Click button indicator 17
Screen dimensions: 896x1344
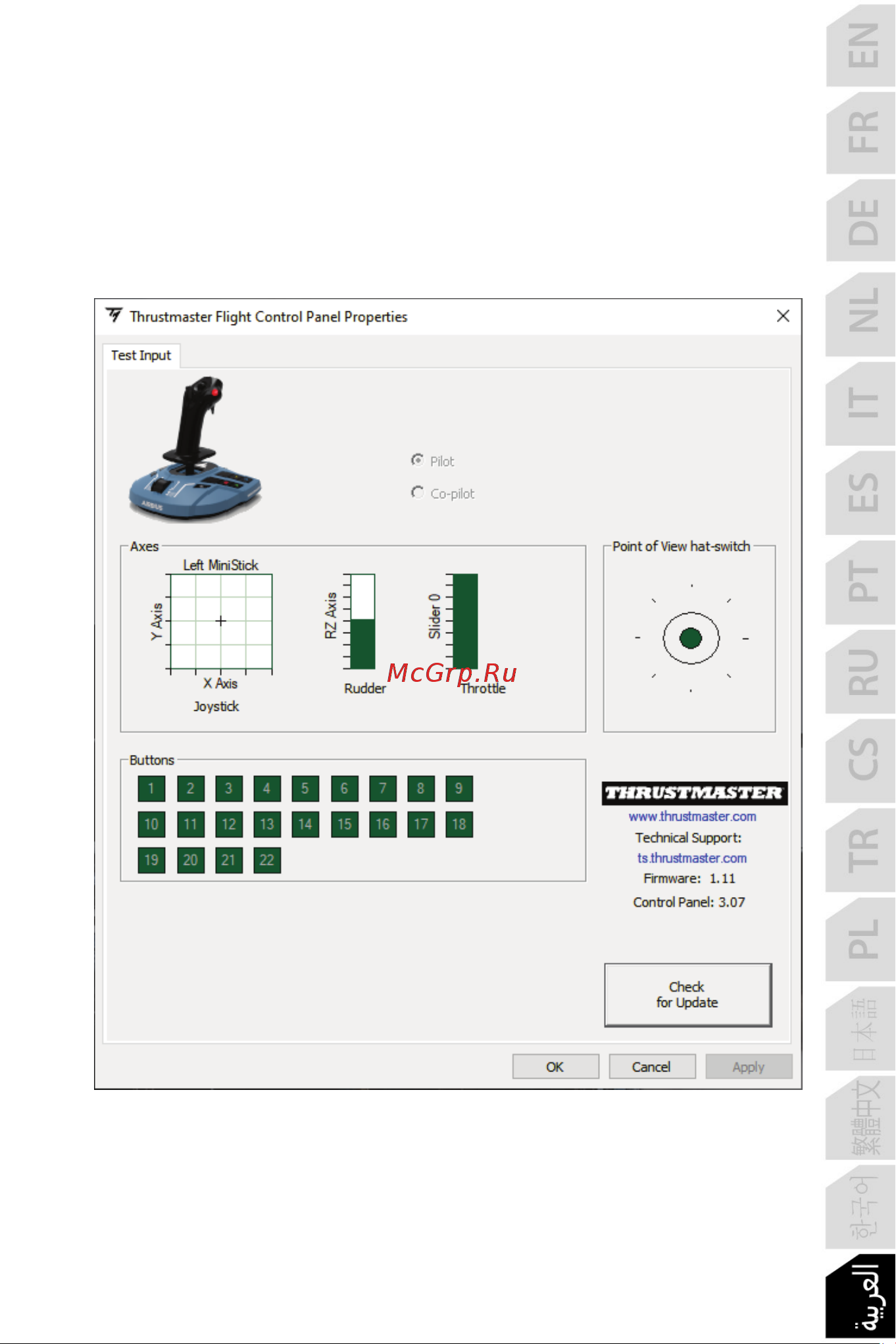click(421, 824)
